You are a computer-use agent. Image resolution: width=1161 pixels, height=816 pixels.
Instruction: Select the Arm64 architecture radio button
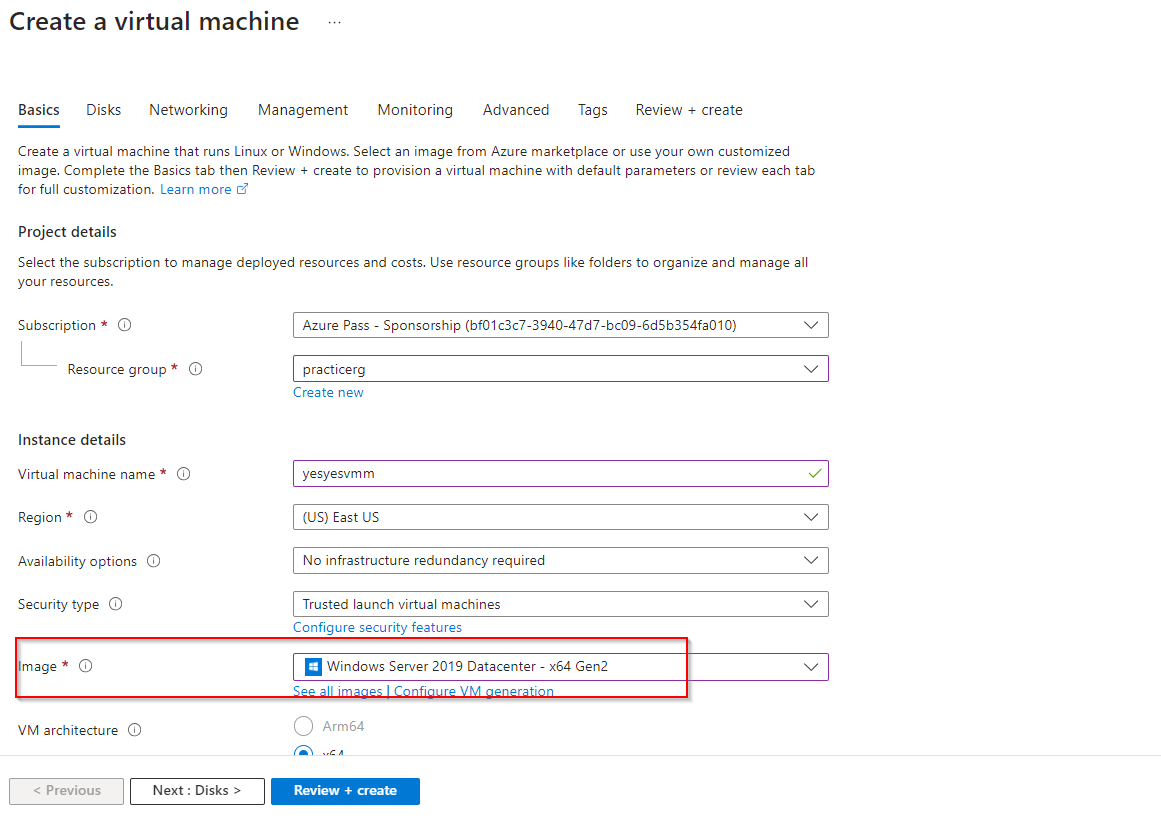[303, 726]
